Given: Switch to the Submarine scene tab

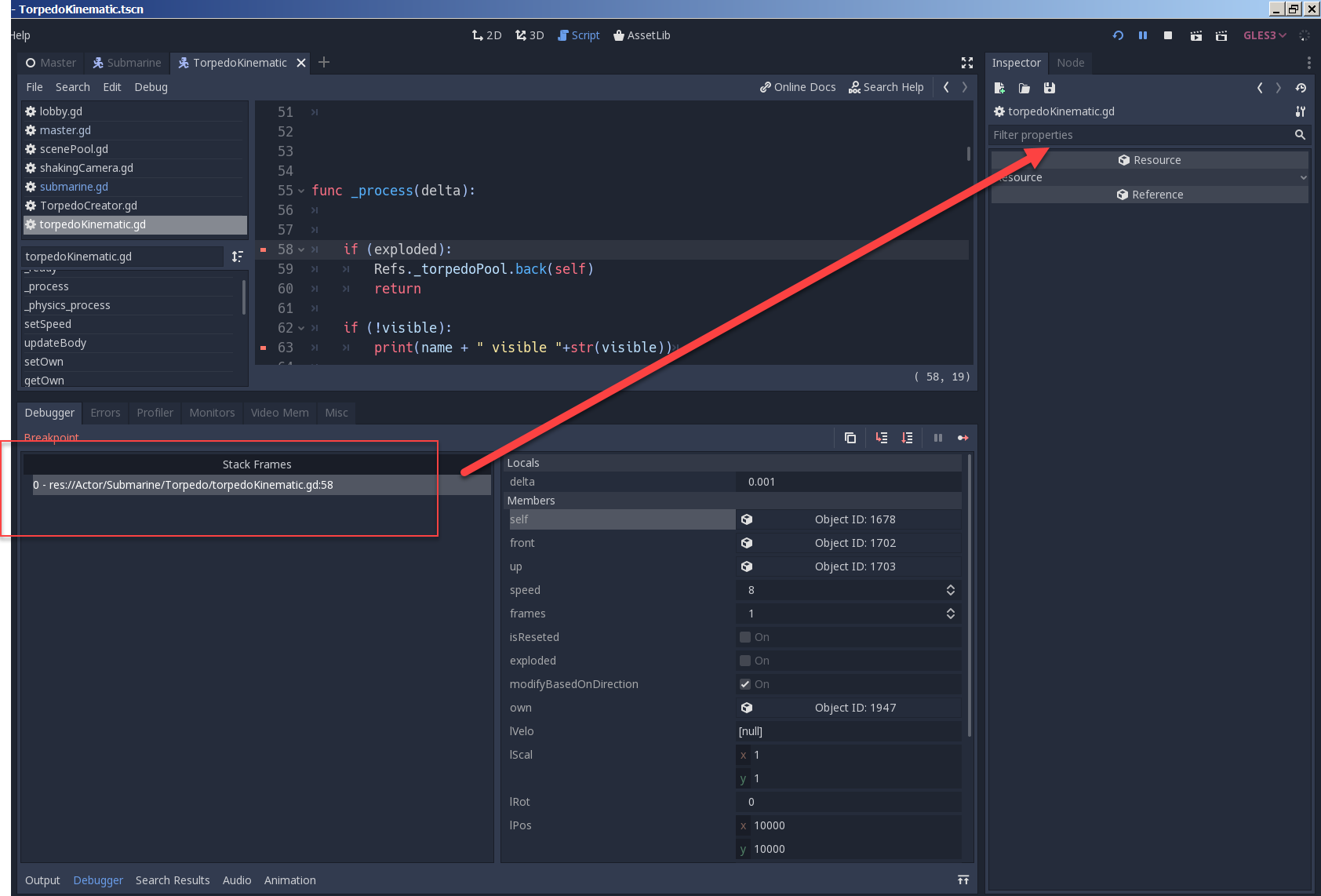Looking at the screenshot, I should 127,63.
